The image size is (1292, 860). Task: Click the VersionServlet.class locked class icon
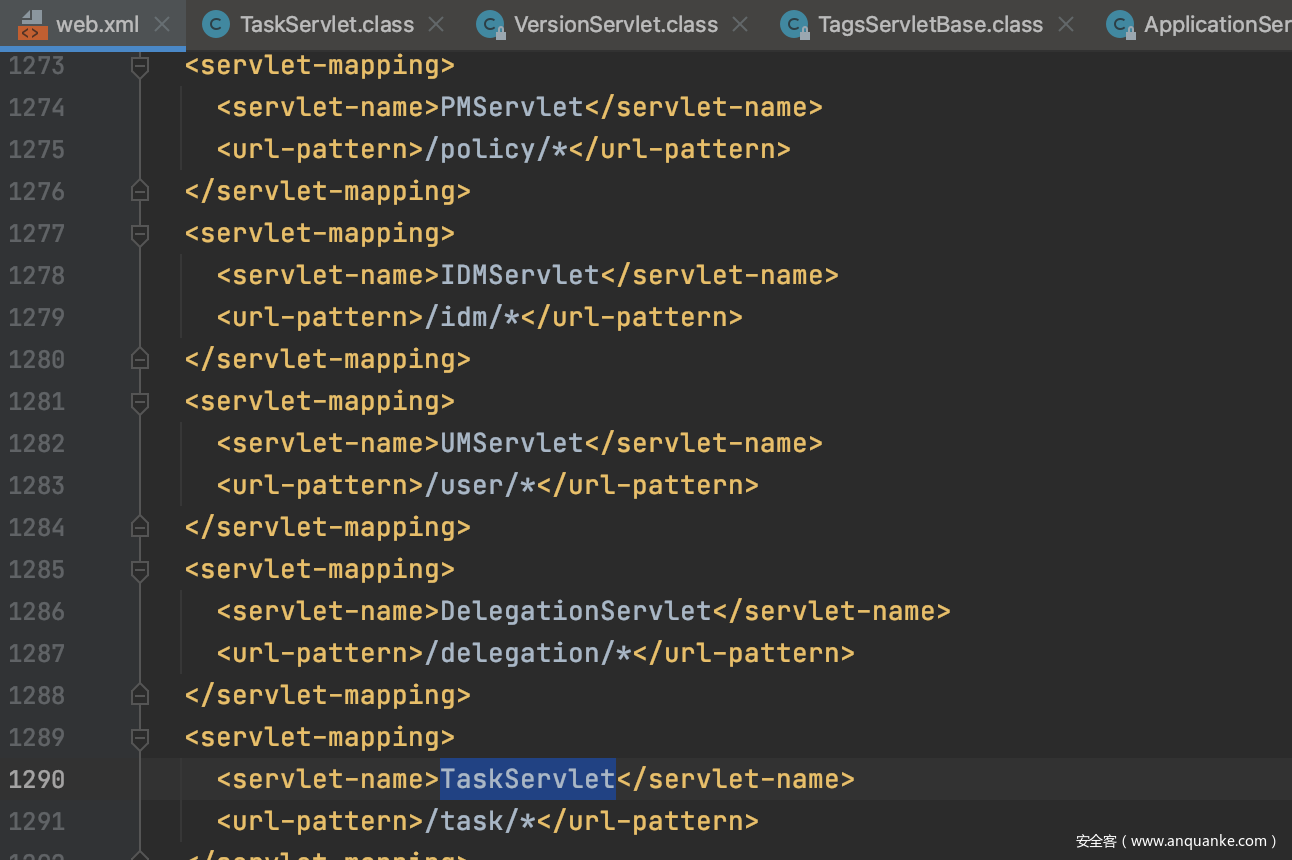pos(490,24)
